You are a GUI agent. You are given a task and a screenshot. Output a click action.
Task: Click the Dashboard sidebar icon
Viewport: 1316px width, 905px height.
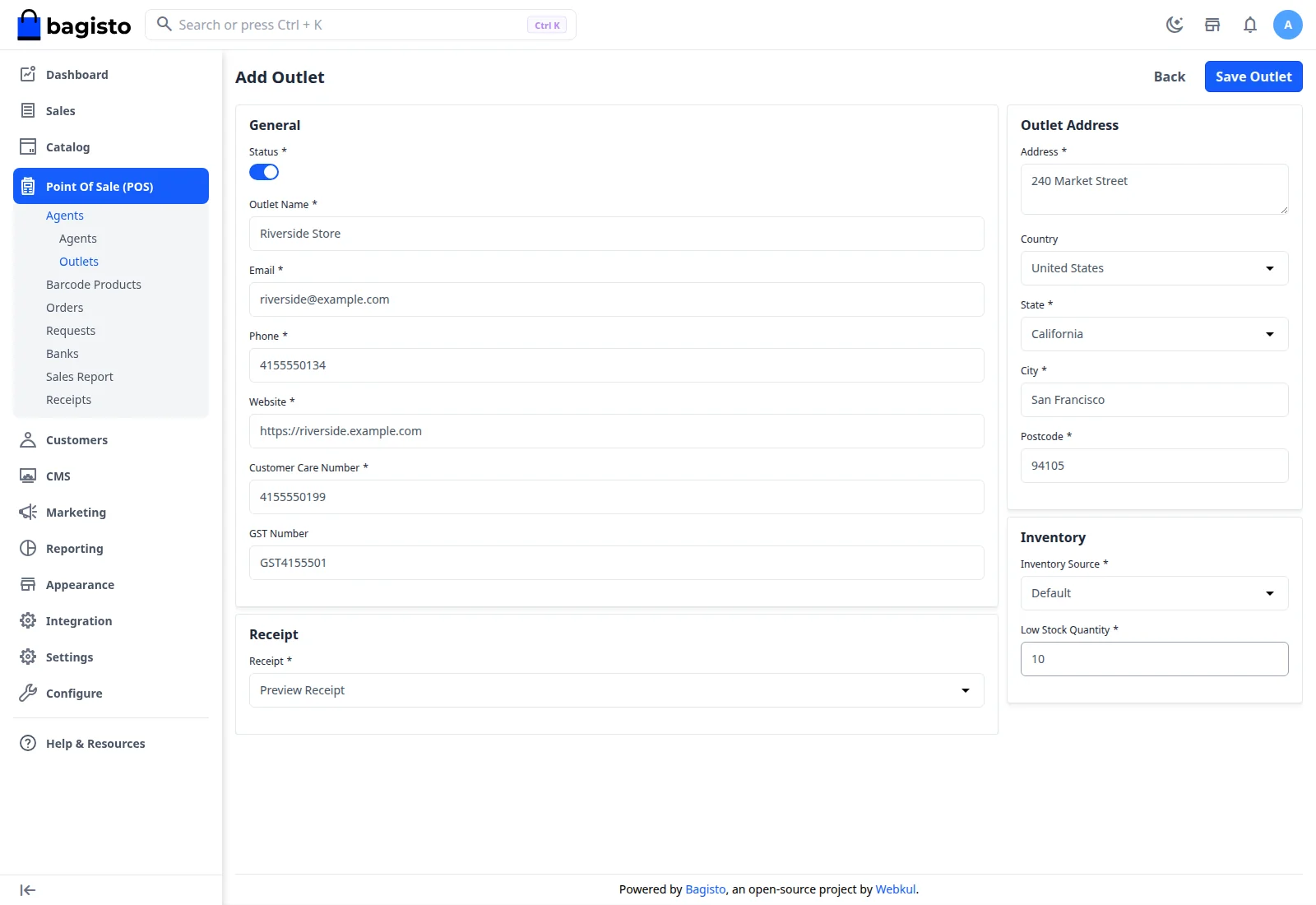(x=28, y=74)
